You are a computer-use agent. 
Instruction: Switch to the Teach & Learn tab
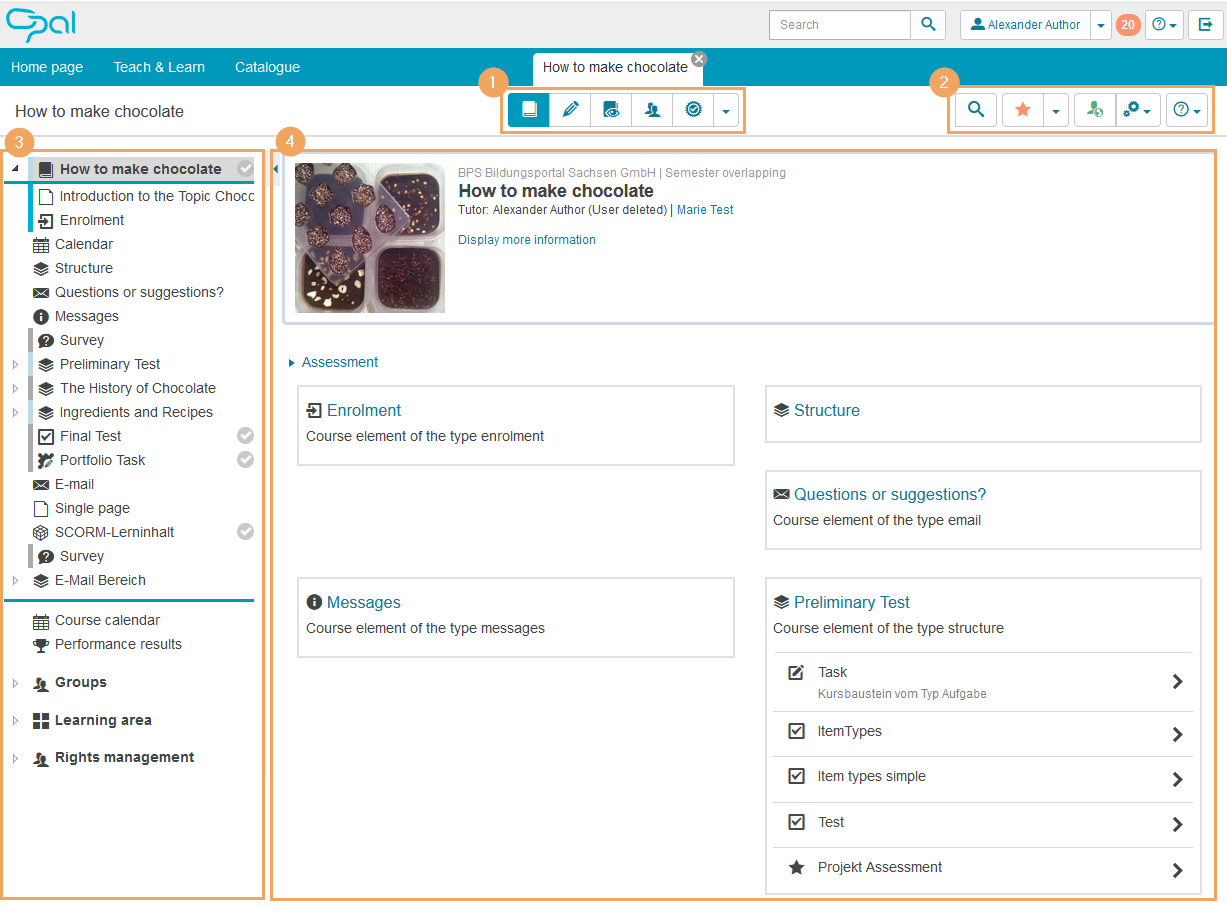[159, 67]
